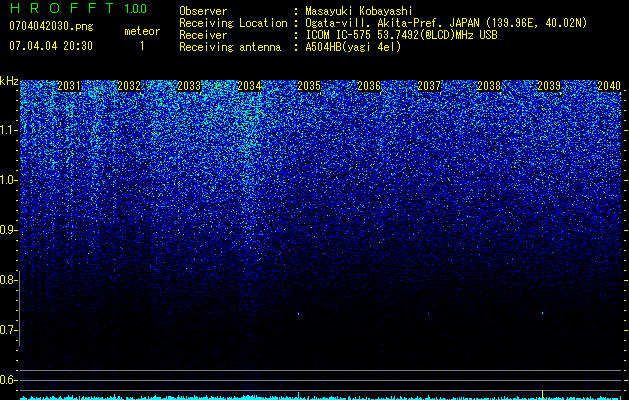The height and width of the screenshot is (400, 629).
Task: Click the Receiver label
Action: [203, 35]
